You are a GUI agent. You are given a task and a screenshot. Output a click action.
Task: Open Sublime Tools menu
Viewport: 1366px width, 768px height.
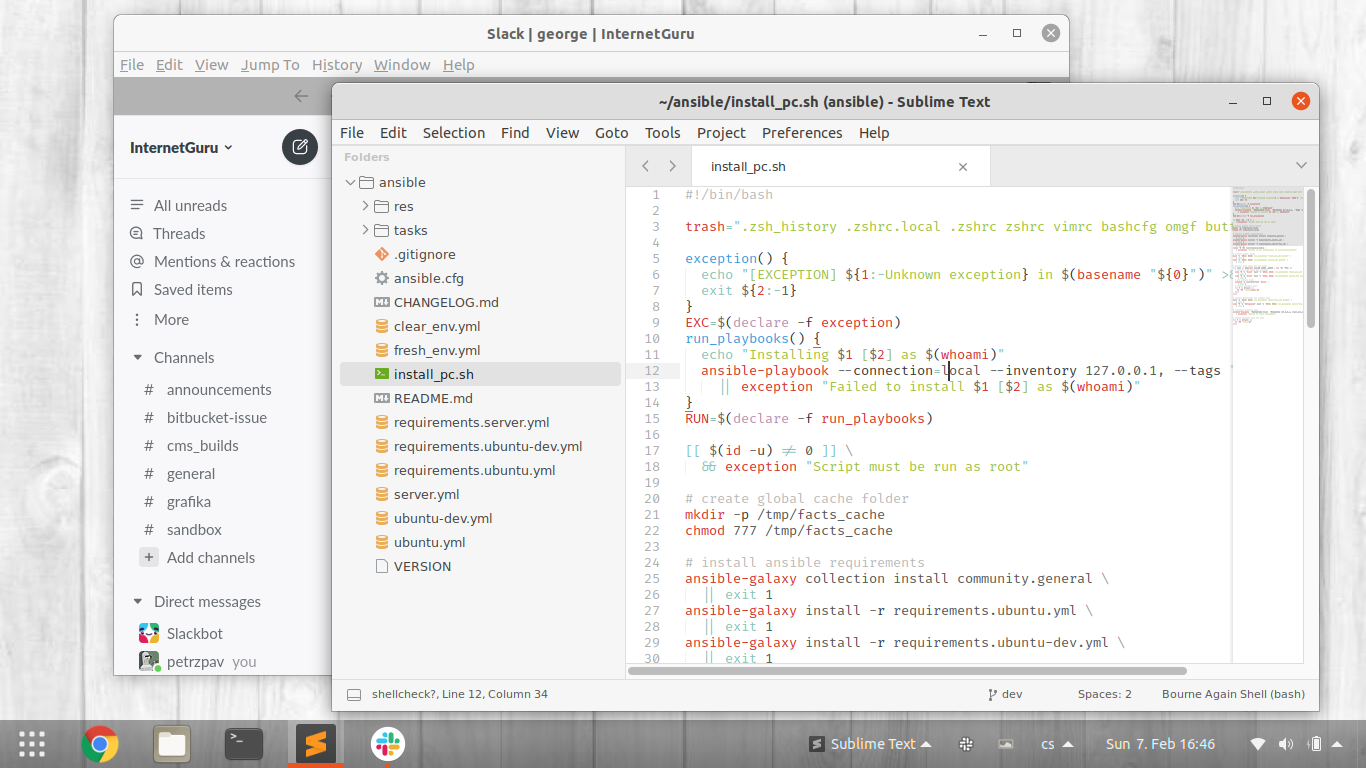(x=662, y=133)
